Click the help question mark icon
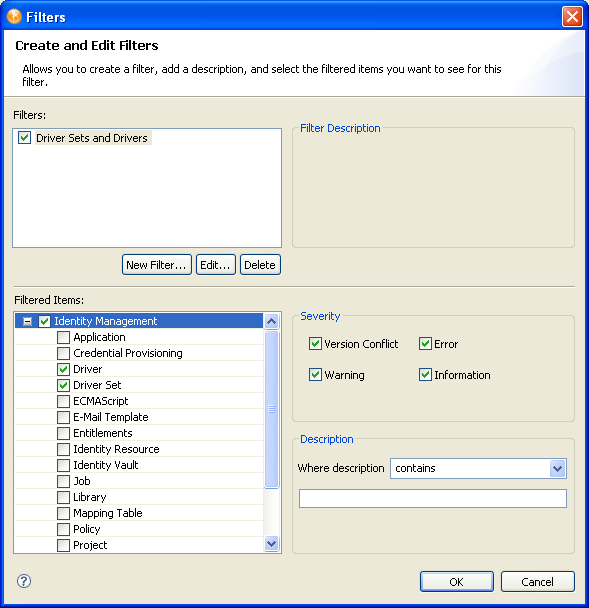The height and width of the screenshot is (608, 589). (24, 581)
